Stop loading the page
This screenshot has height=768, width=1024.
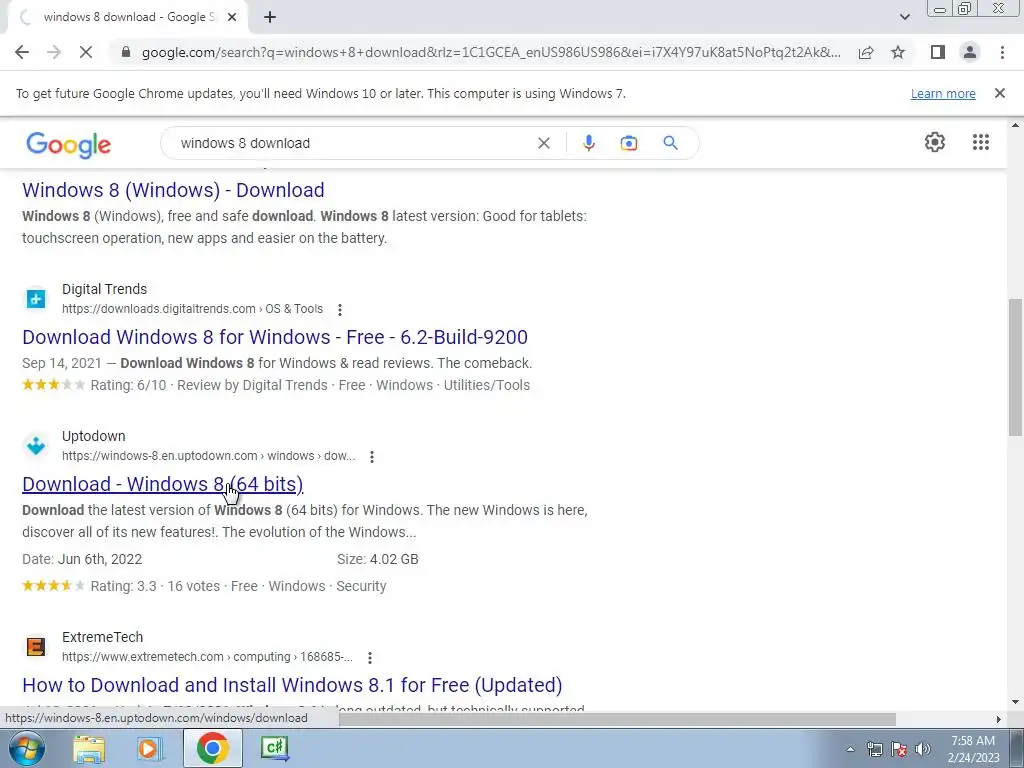tap(86, 52)
